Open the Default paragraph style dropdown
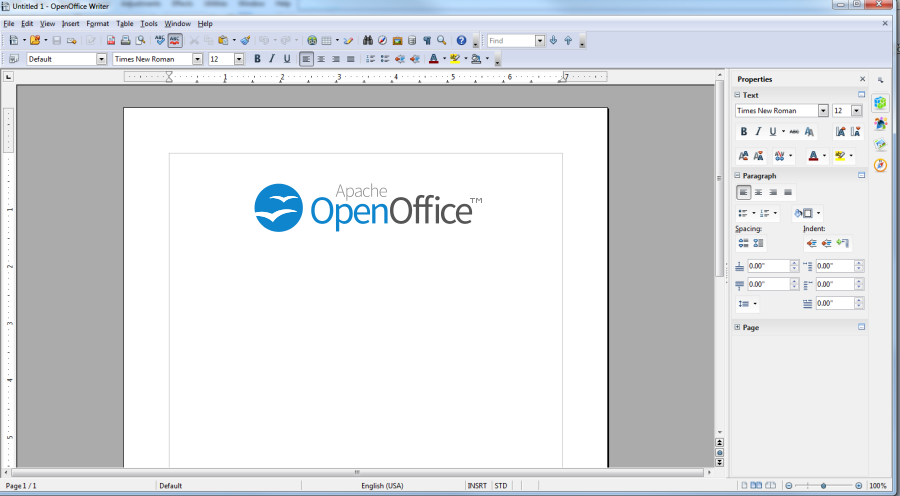900x496 pixels. tap(102, 59)
